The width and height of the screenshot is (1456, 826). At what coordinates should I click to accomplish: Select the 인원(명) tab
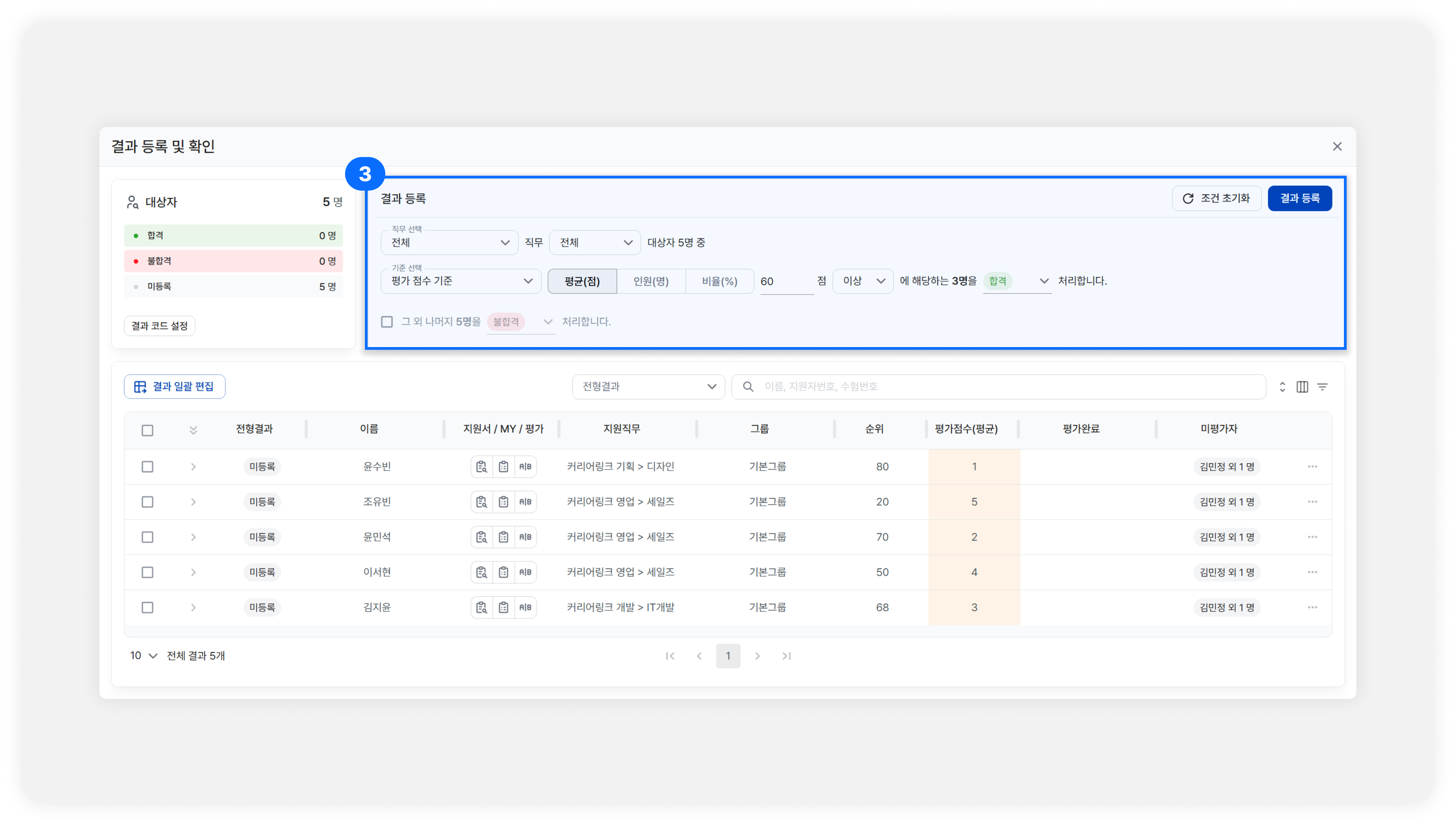point(651,281)
